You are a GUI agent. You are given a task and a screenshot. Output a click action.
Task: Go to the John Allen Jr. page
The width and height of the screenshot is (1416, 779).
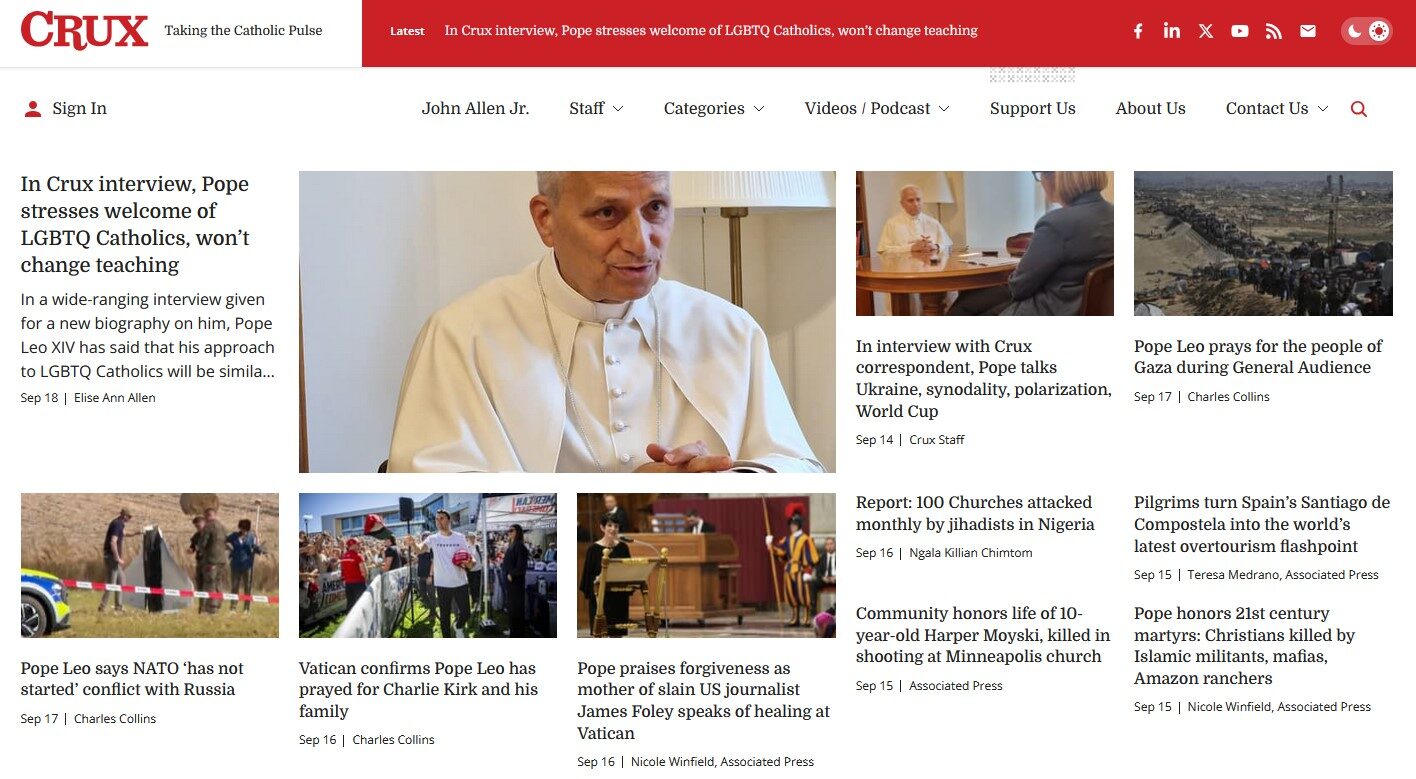(475, 109)
